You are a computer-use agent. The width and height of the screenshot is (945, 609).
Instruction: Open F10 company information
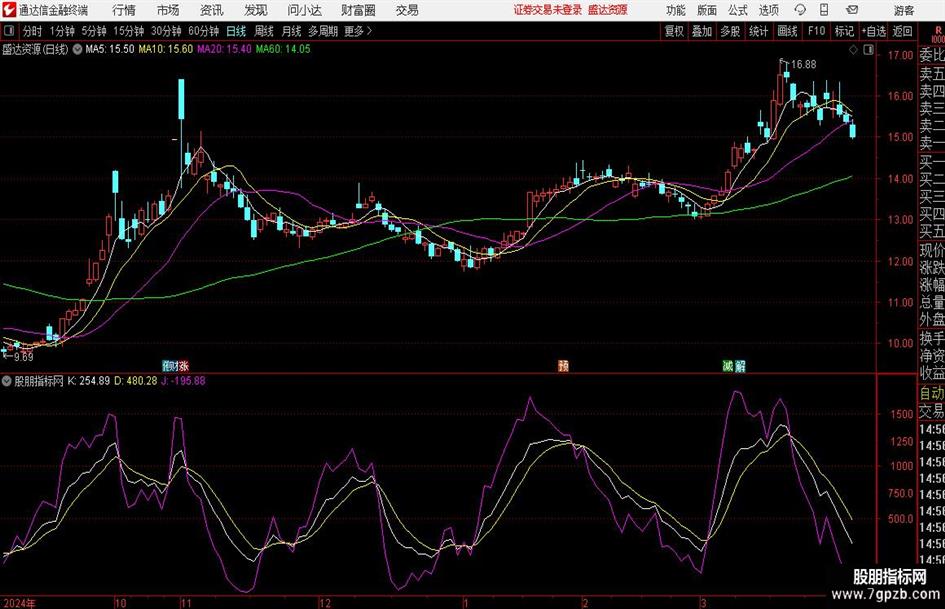pos(817,31)
